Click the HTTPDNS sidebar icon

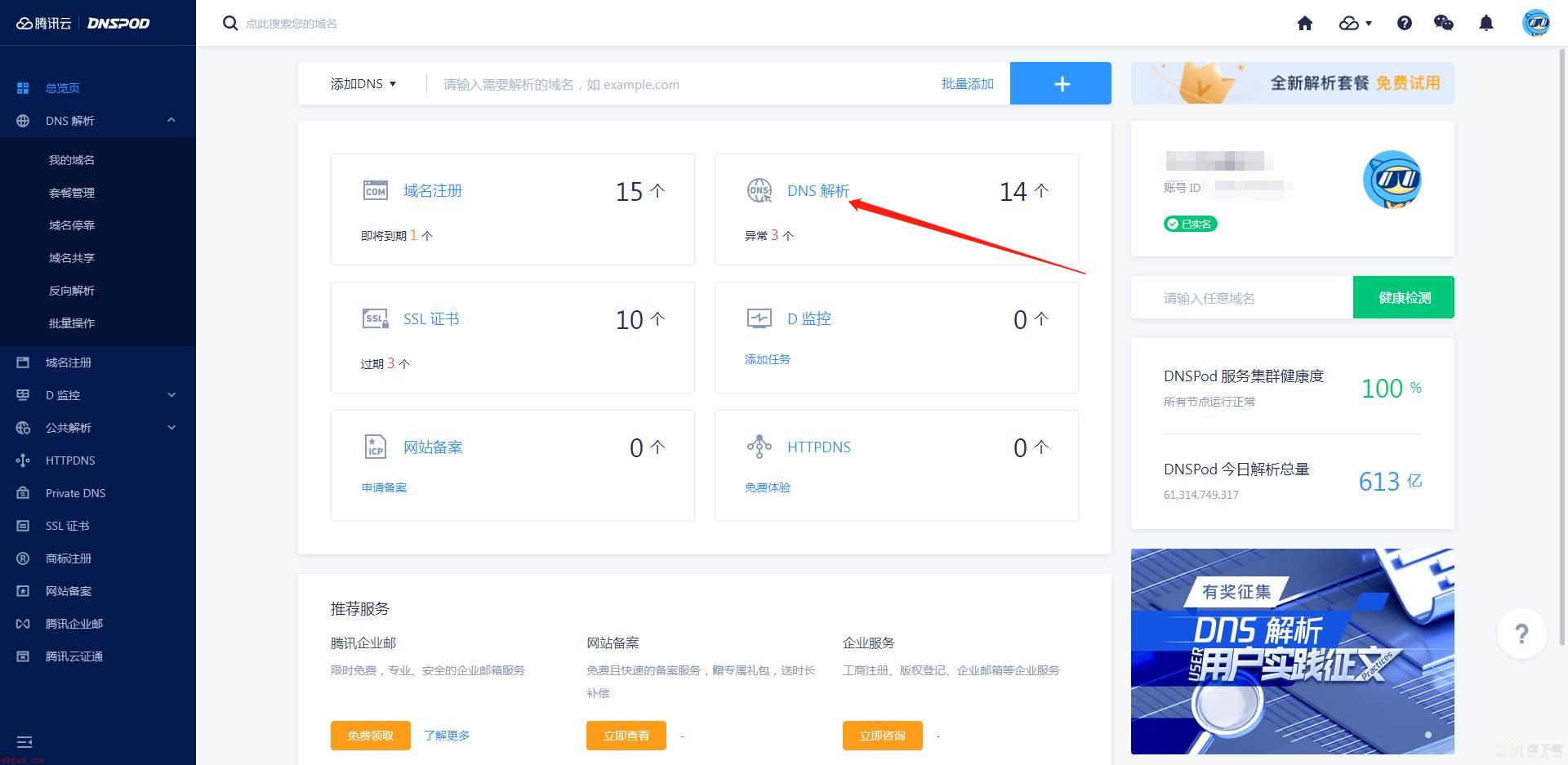(23, 460)
